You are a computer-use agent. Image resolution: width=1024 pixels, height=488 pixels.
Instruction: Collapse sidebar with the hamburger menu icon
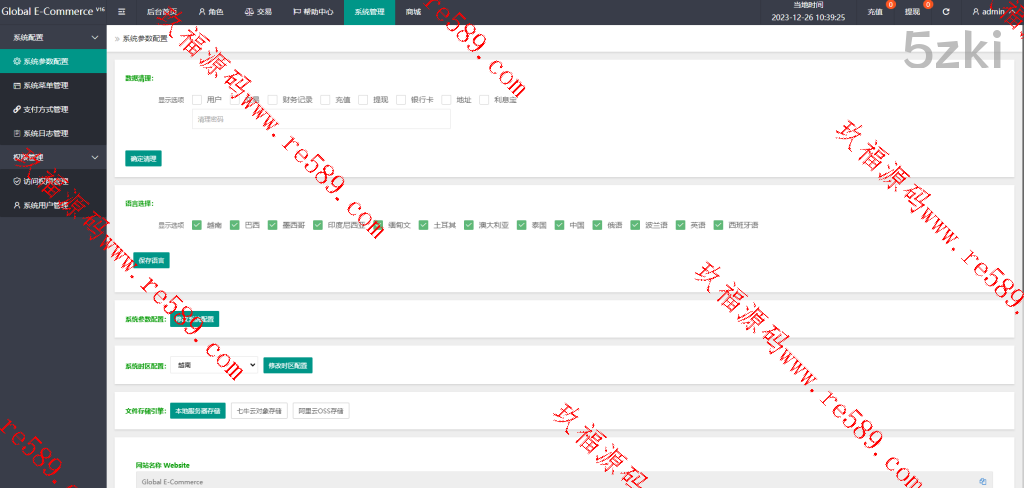[121, 12]
